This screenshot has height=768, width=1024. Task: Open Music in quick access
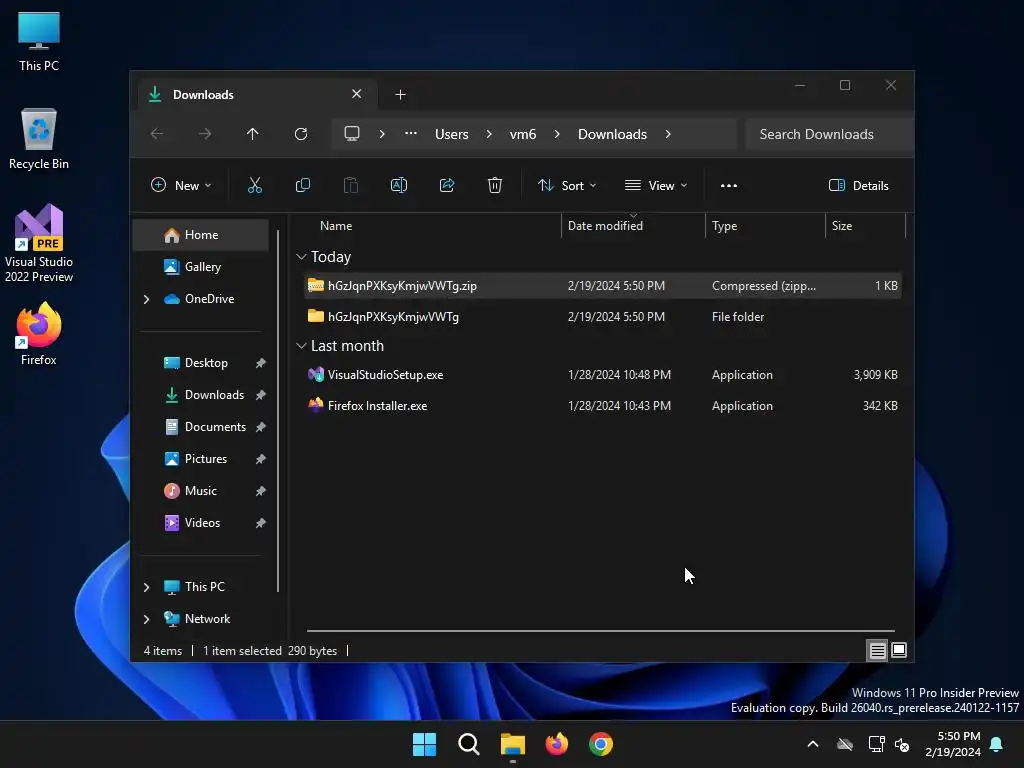pyautogui.click(x=200, y=491)
